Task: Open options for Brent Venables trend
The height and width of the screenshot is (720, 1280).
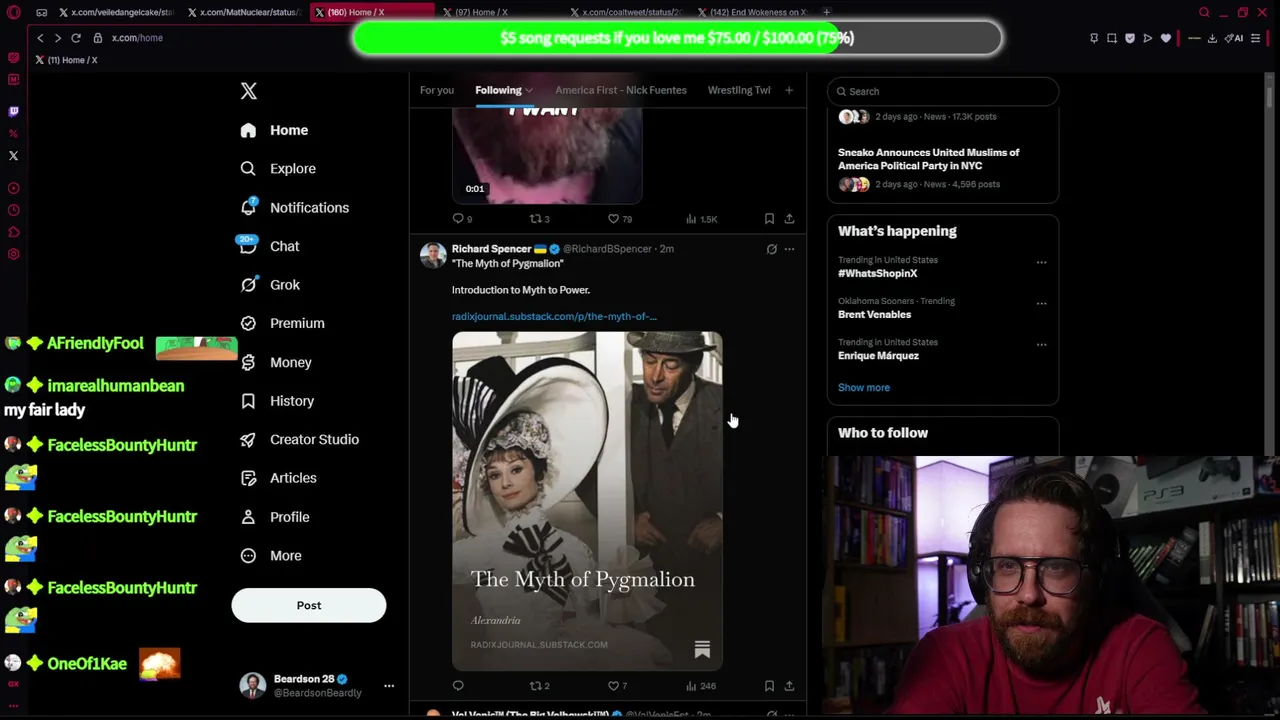Action: tap(1041, 304)
